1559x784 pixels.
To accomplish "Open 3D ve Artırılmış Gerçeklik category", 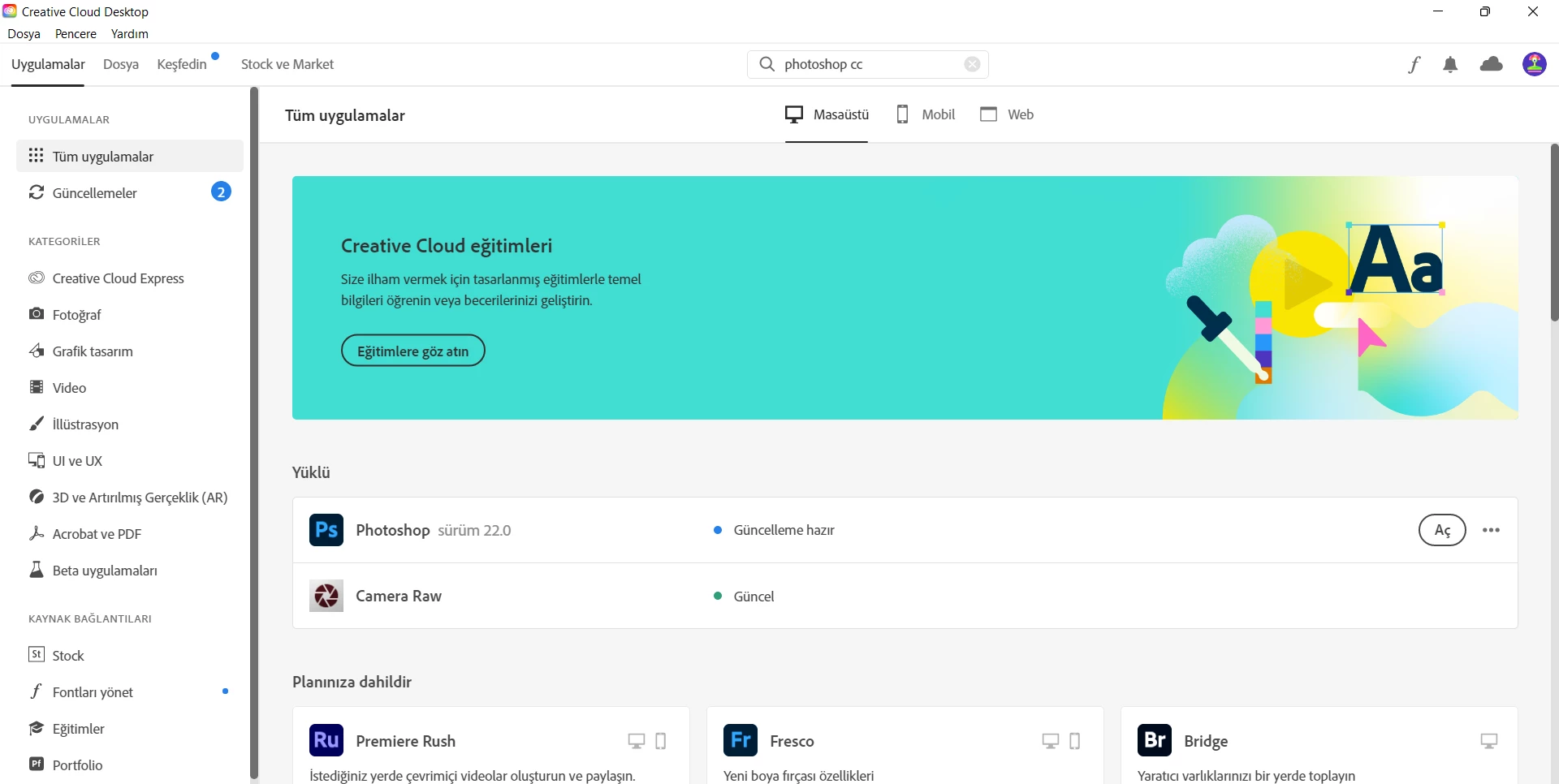I will click(130, 498).
